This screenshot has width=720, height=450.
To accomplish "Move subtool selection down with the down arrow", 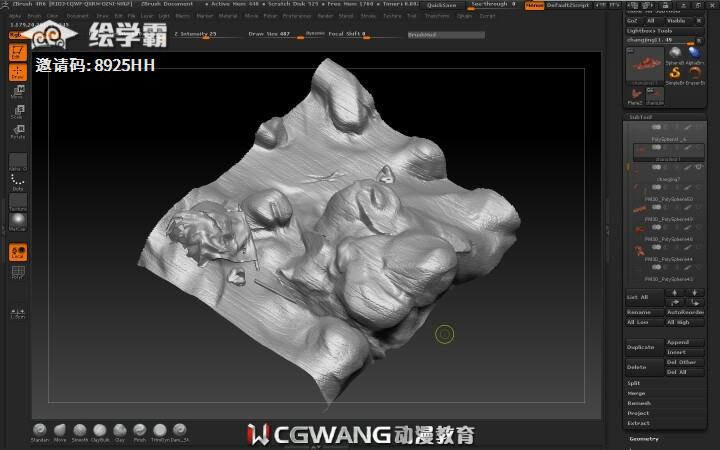I will pyautogui.click(x=694, y=292).
